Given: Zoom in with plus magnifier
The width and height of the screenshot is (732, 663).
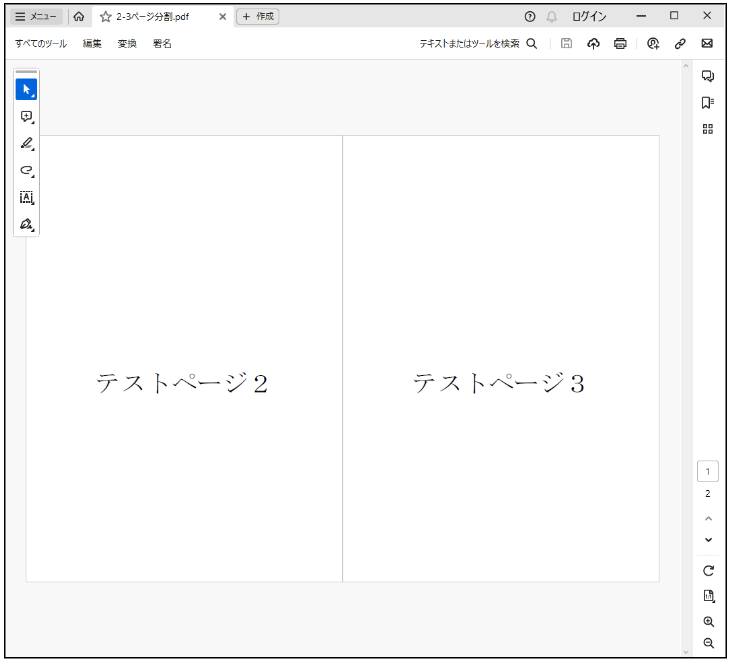Looking at the screenshot, I should 709,622.
